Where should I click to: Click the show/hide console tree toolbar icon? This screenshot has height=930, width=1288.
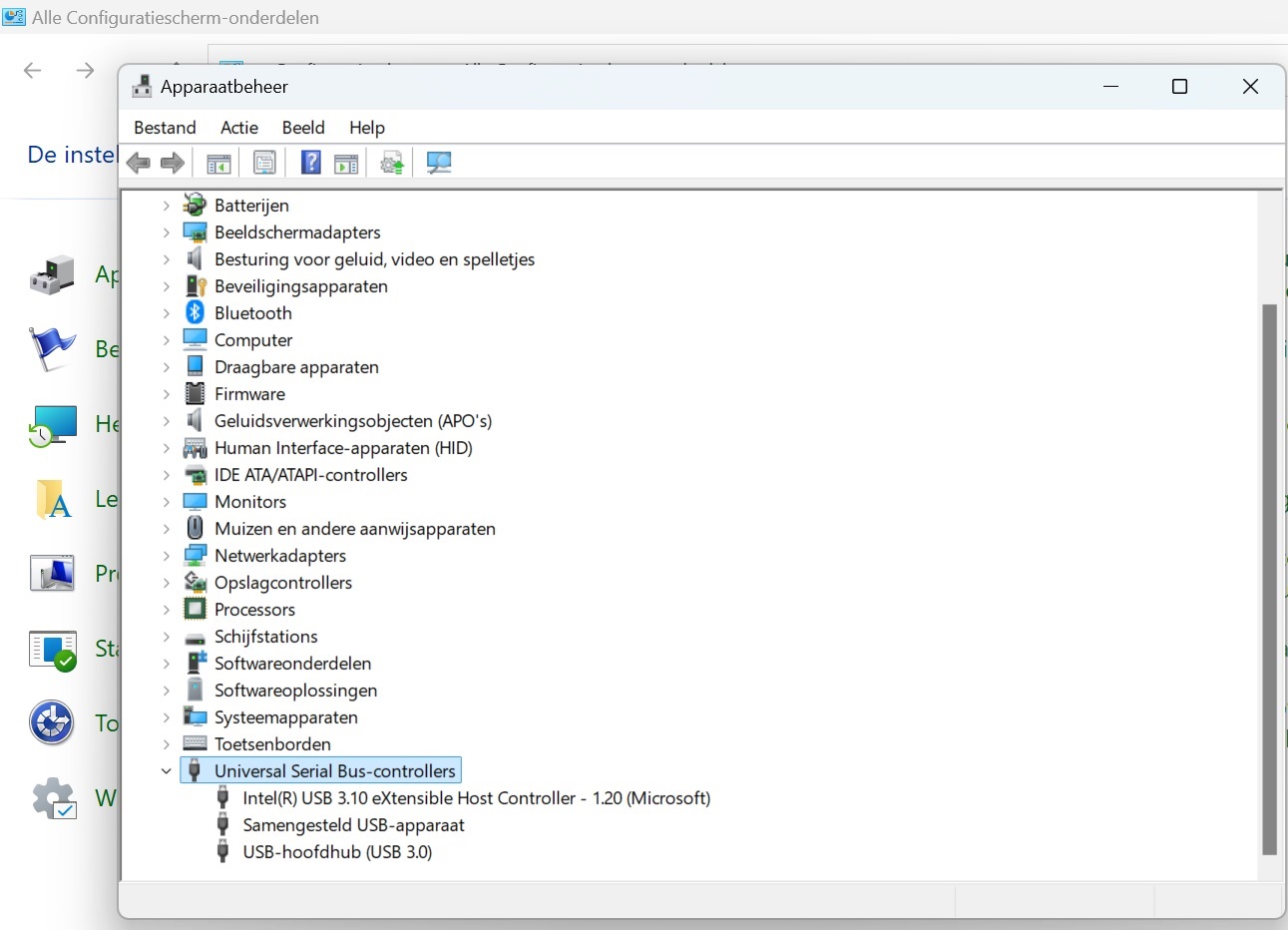218,163
